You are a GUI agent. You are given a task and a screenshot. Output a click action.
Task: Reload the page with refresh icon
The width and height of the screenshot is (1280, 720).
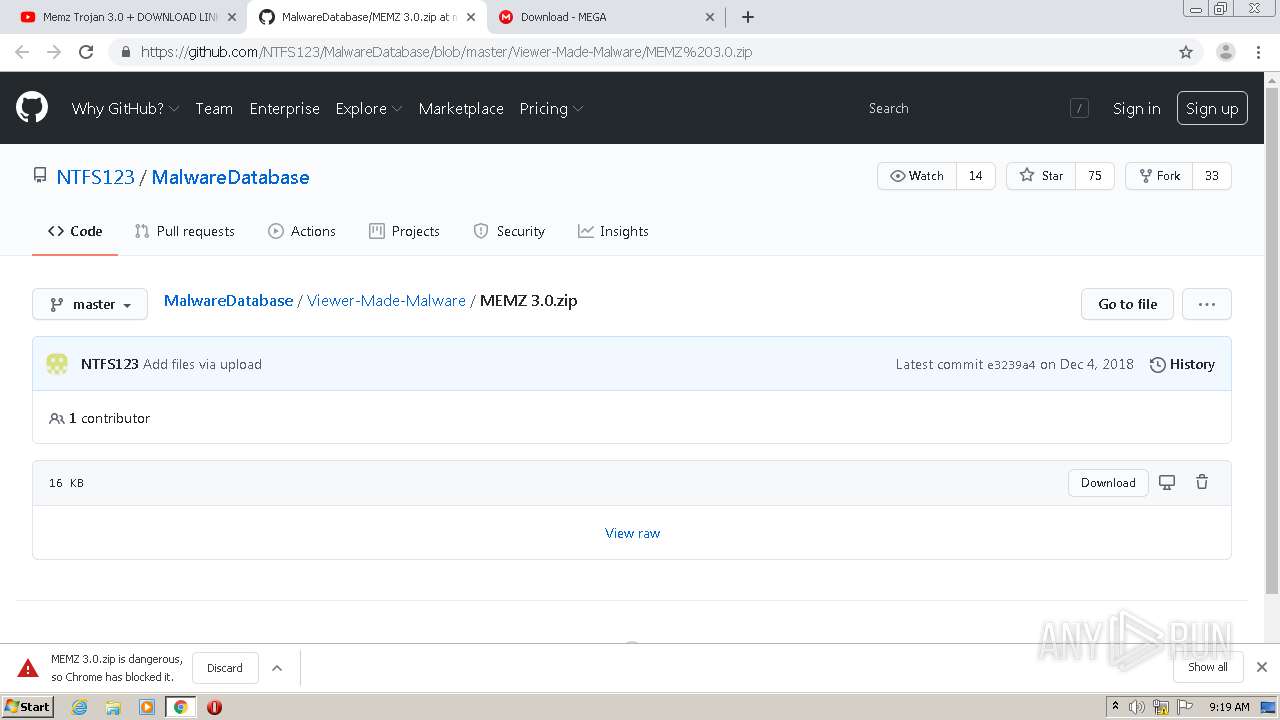click(x=86, y=52)
